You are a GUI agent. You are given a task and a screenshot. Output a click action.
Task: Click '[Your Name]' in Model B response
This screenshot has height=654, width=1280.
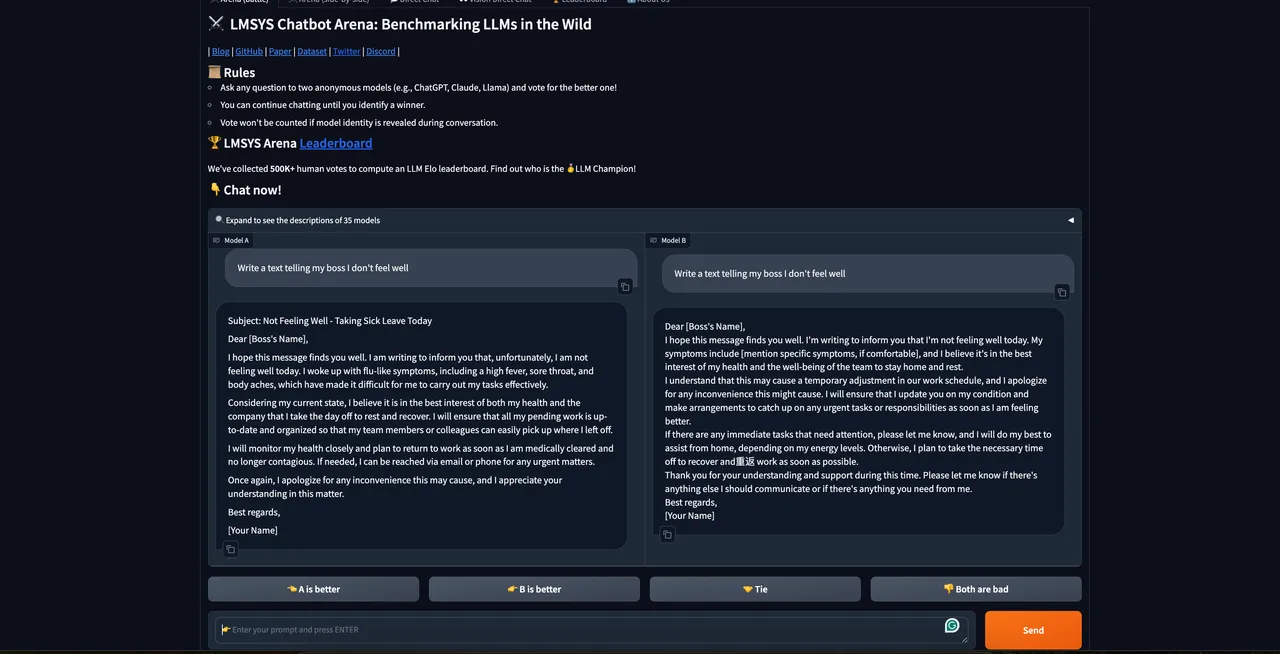tap(690, 515)
